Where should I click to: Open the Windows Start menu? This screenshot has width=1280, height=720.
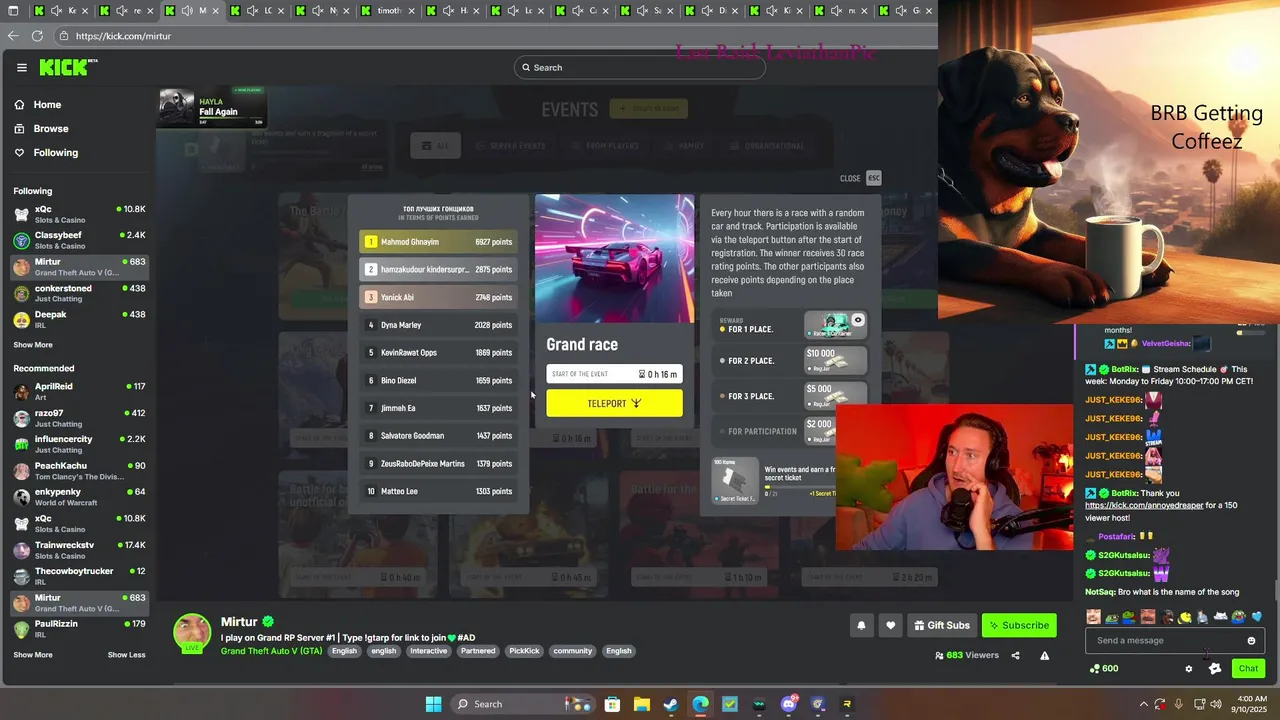point(433,704)
